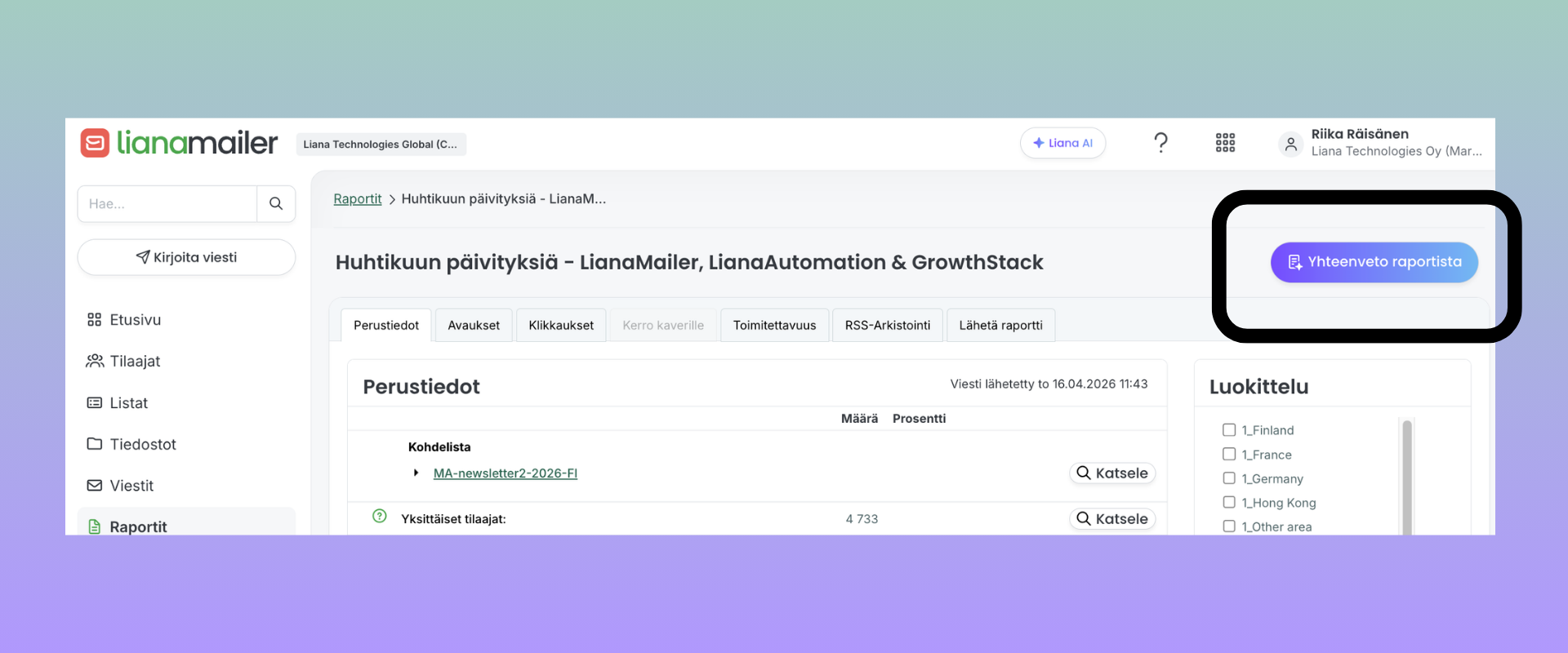Click the Kohdelista row label
The width and height of the screenshot is (1568, 653).
pos(439,447)
